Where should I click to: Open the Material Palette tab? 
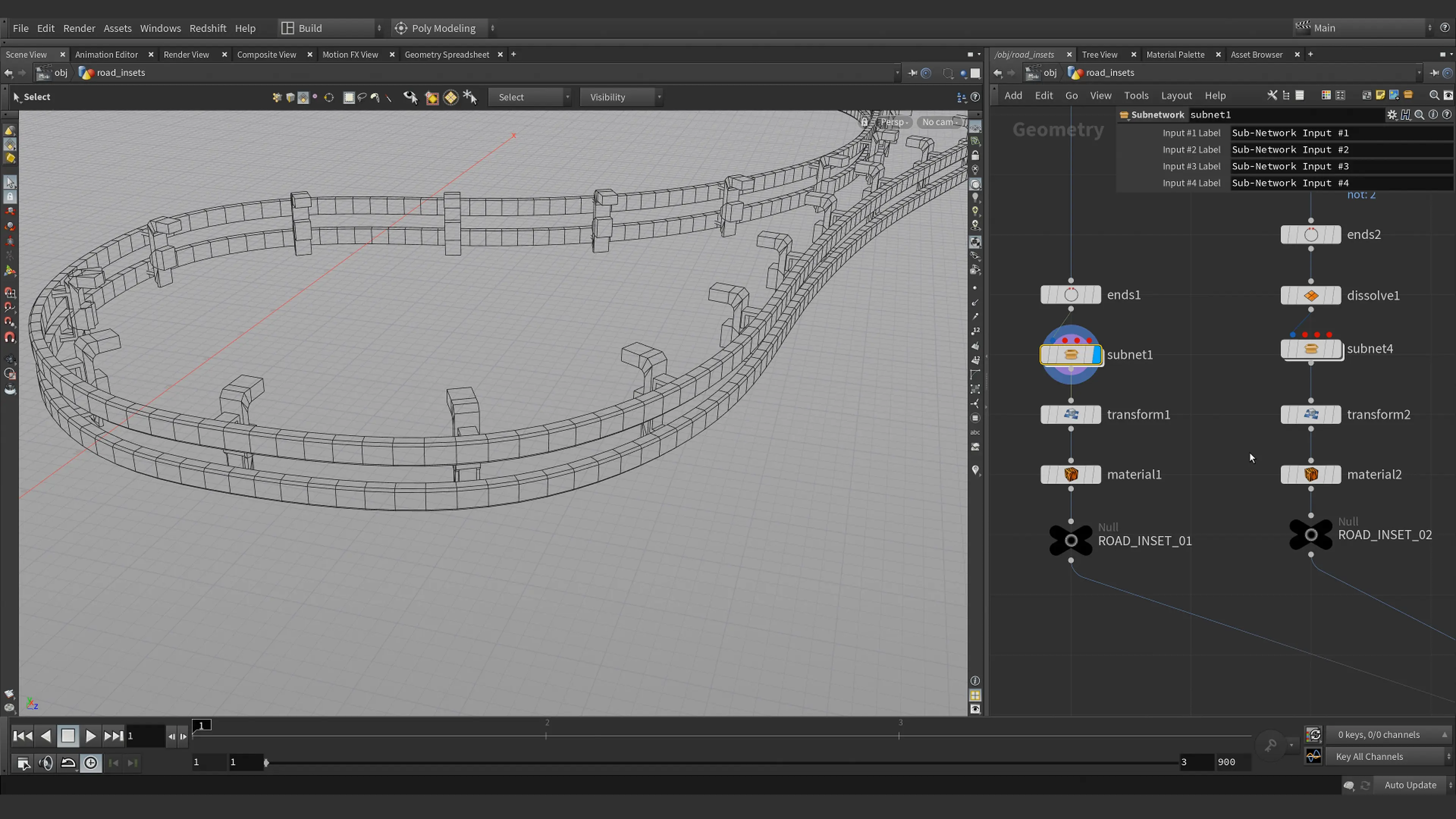tap(1175, 55)
